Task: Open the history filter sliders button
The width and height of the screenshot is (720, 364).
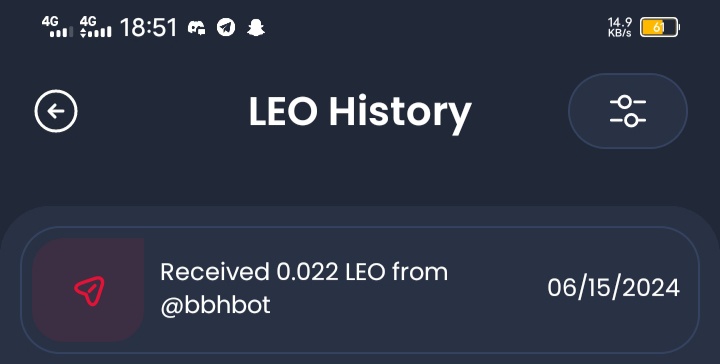Action: (628, 111)
